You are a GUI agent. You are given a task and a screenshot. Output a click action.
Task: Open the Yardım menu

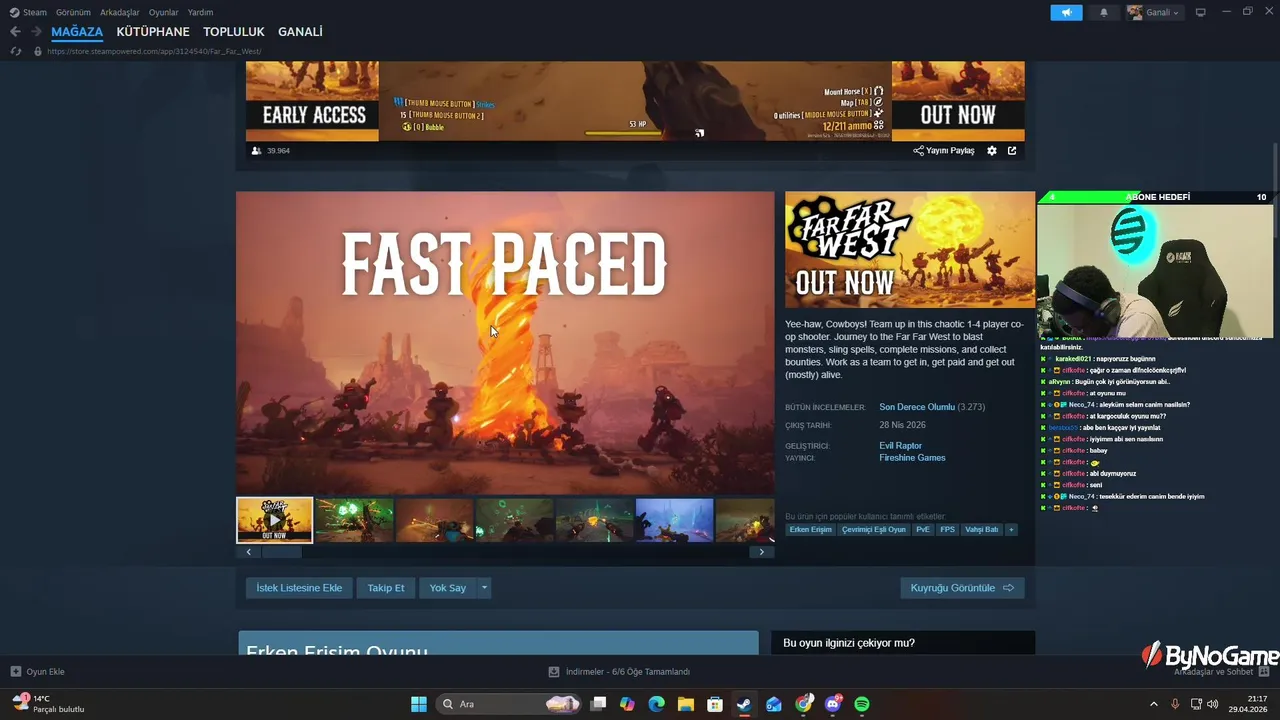pos(200,12)
